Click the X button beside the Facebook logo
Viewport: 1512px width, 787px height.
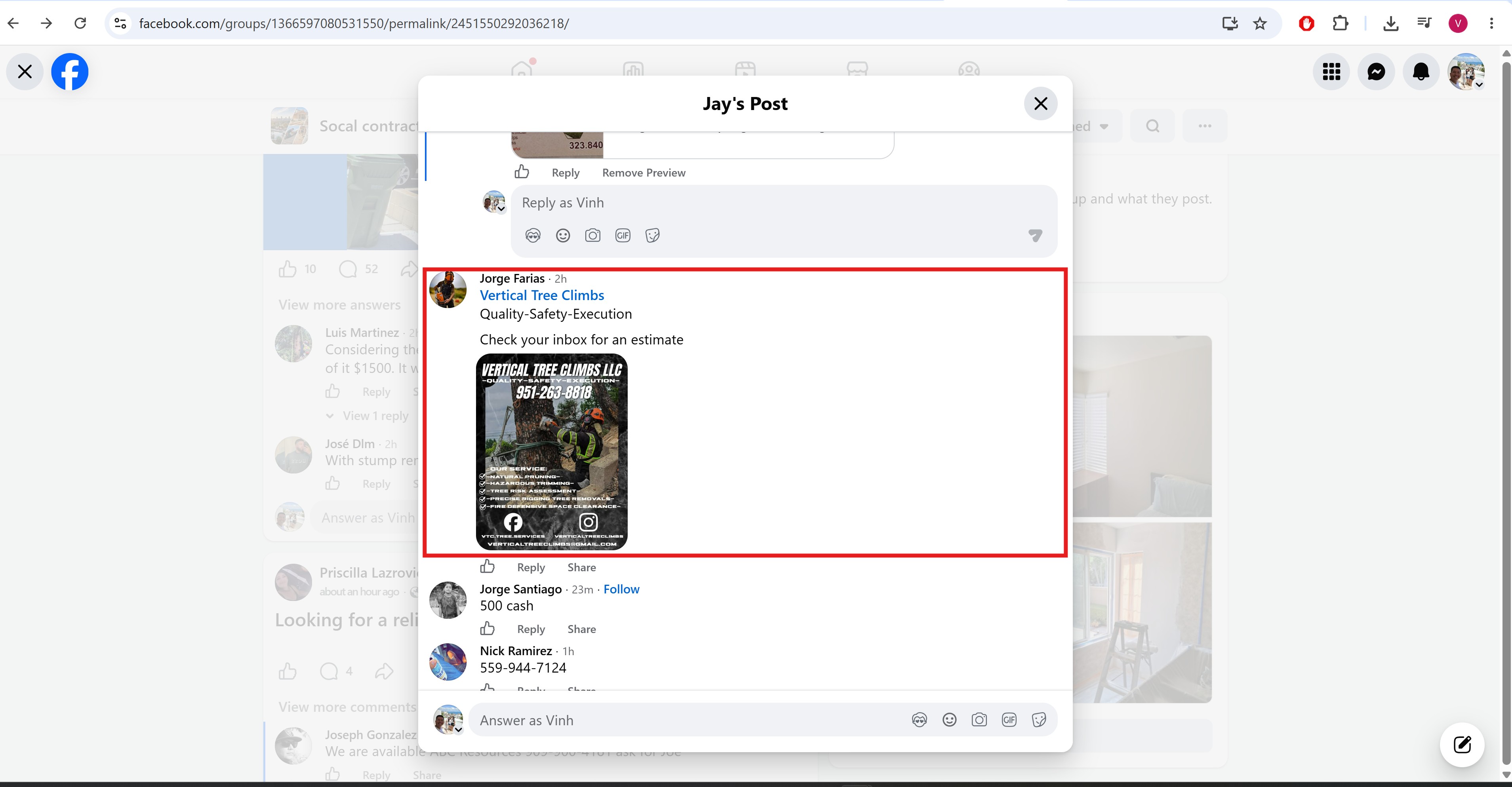(25, 72)
